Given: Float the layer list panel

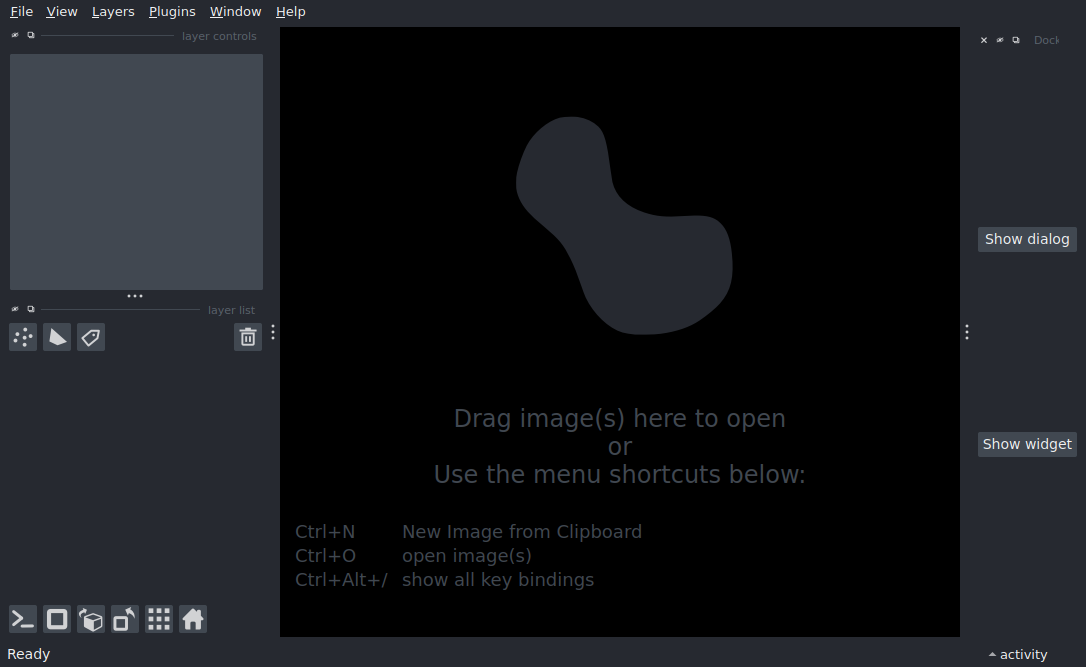Looking at the screenshot, I should click(30, 309).
